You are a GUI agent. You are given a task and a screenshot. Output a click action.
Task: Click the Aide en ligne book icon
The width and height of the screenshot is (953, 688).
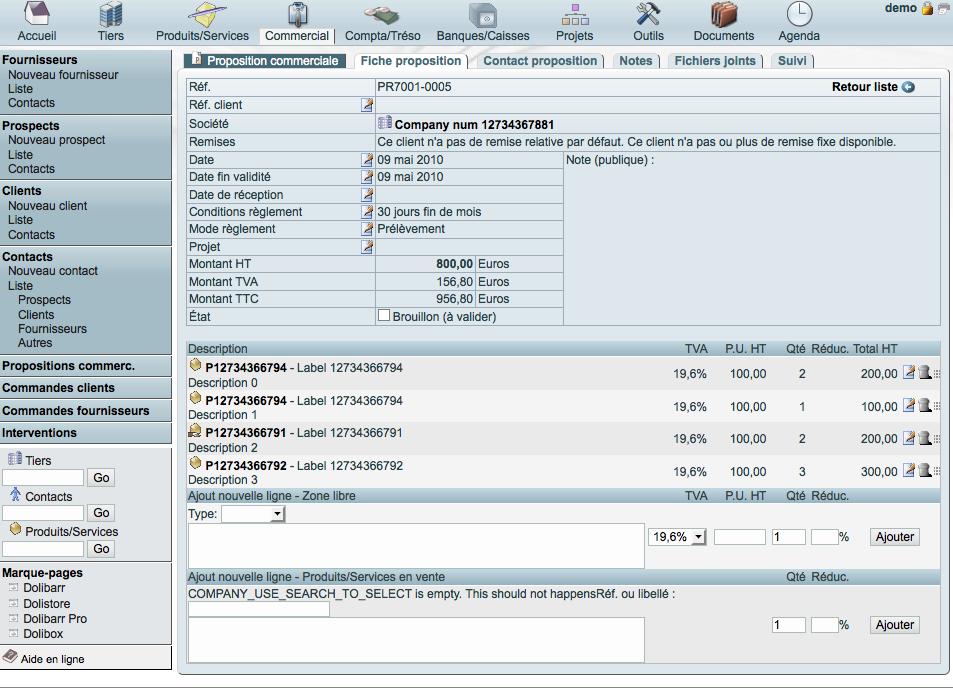click(10, 657)
